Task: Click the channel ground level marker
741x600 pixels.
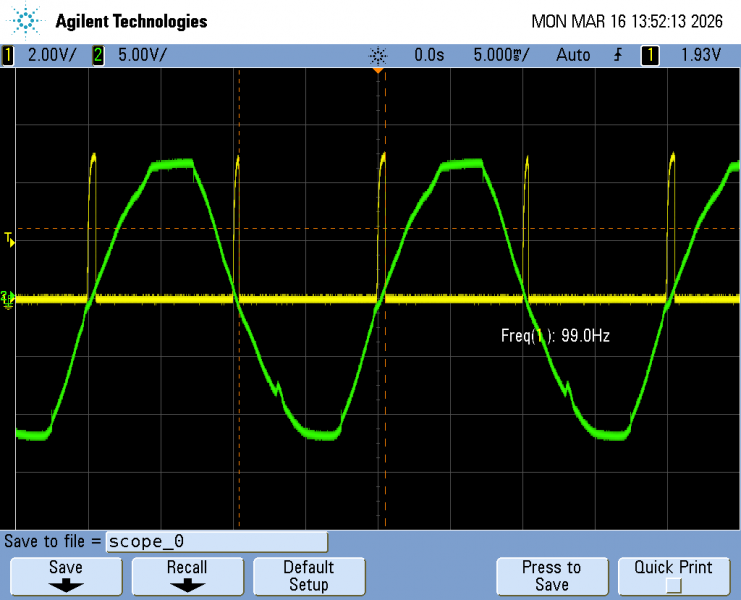Action: pyautogui.click(x=8, y=298)
